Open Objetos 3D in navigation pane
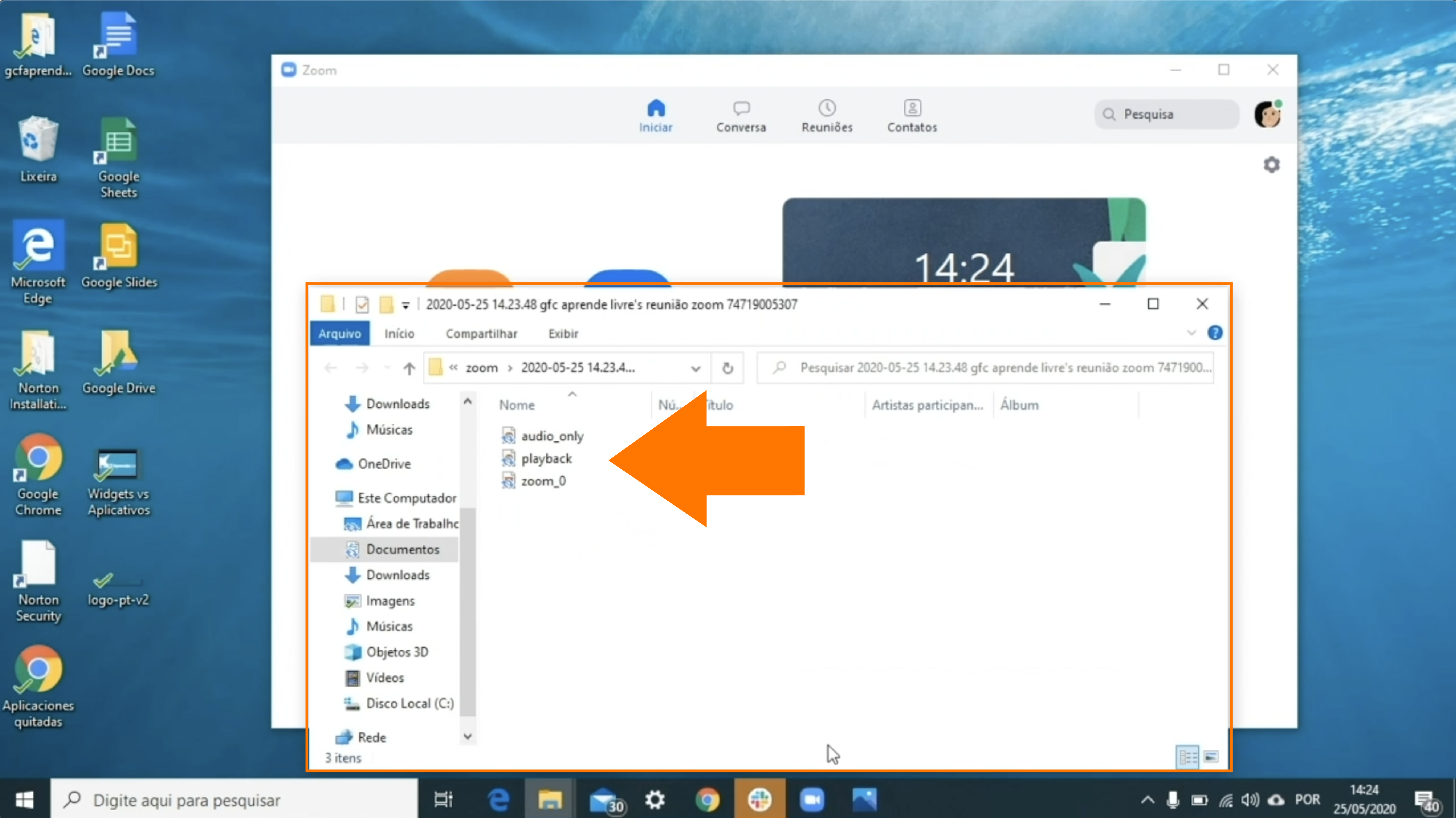This screenshot has height=818, width=1456. 386,652
